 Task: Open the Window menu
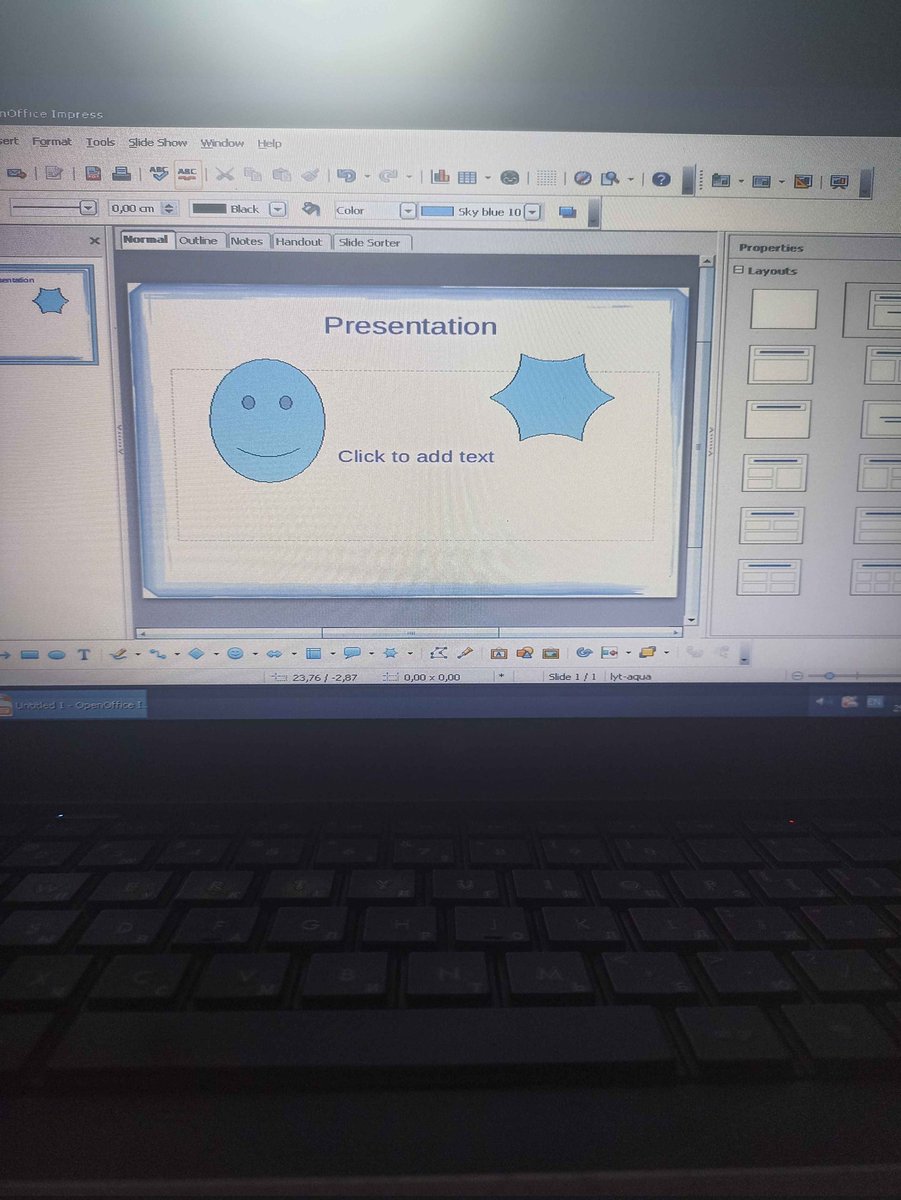coord(222,143)
